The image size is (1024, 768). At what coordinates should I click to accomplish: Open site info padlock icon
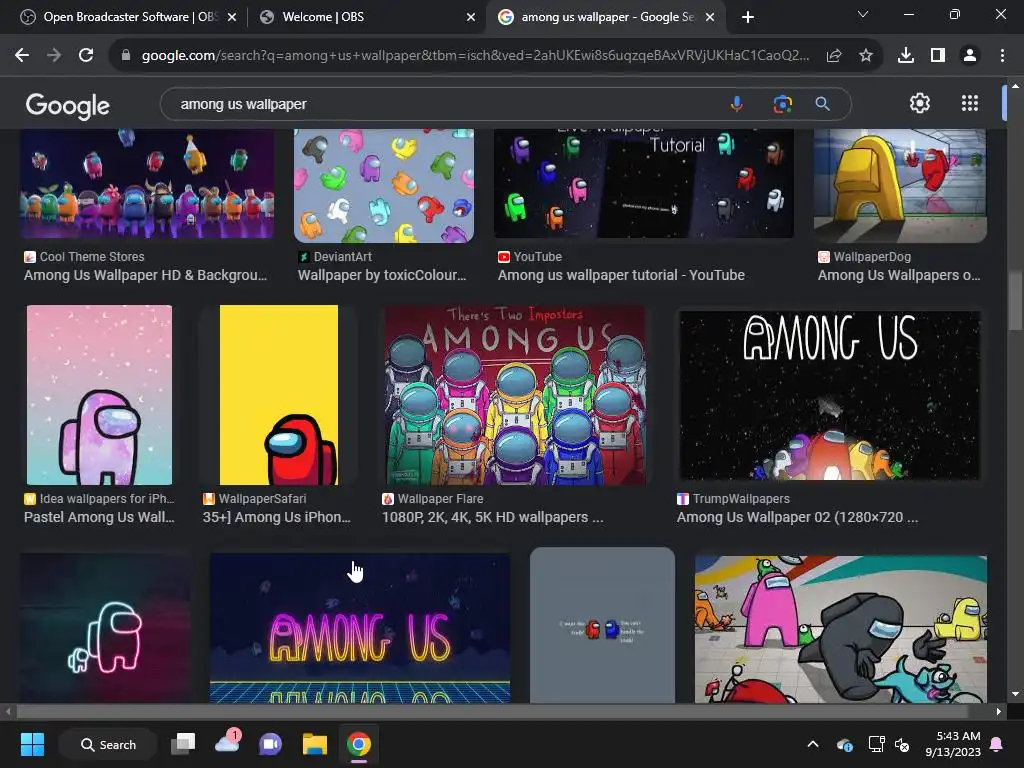click(126, 56)
